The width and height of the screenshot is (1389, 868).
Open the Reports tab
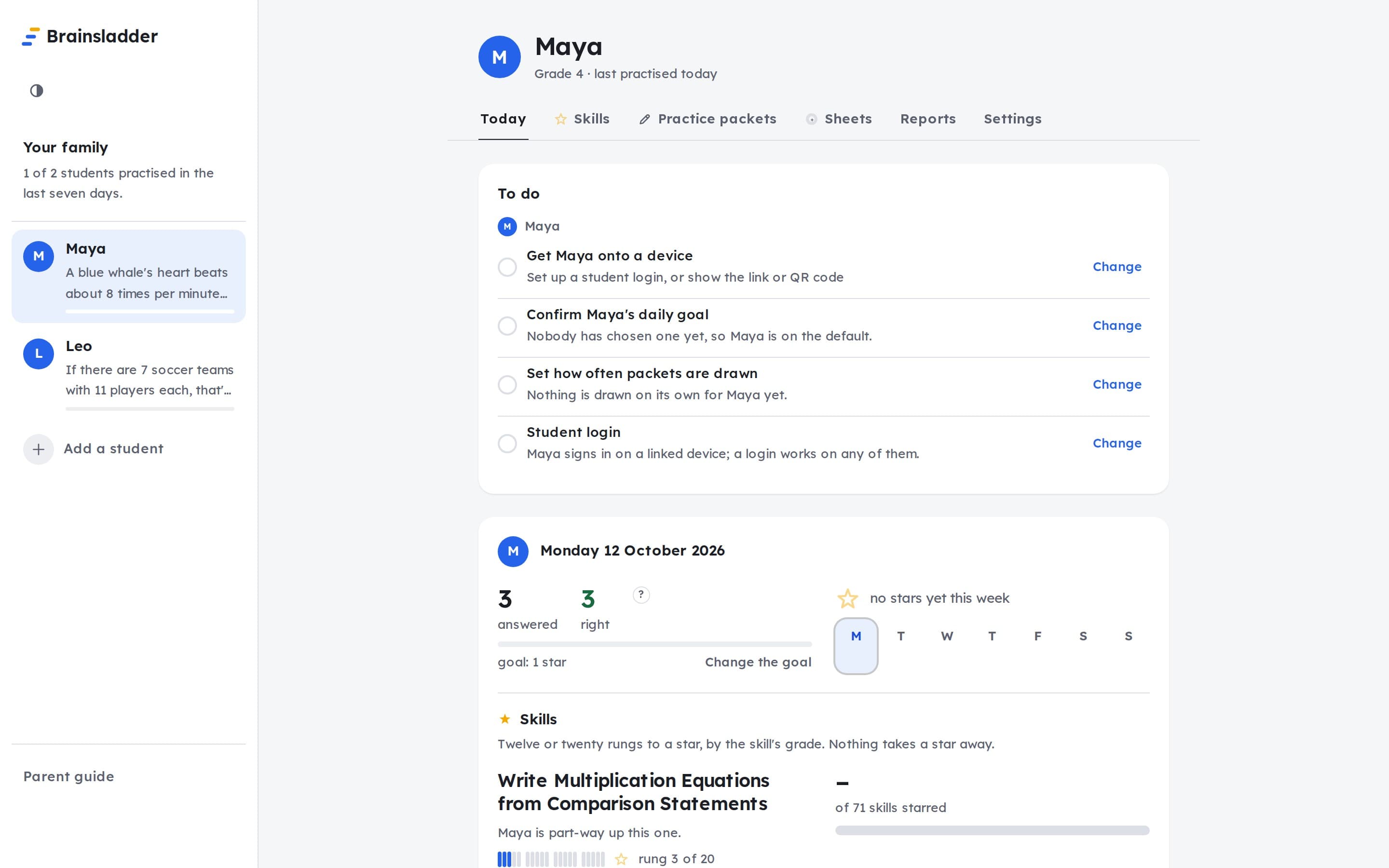[928, 119]
